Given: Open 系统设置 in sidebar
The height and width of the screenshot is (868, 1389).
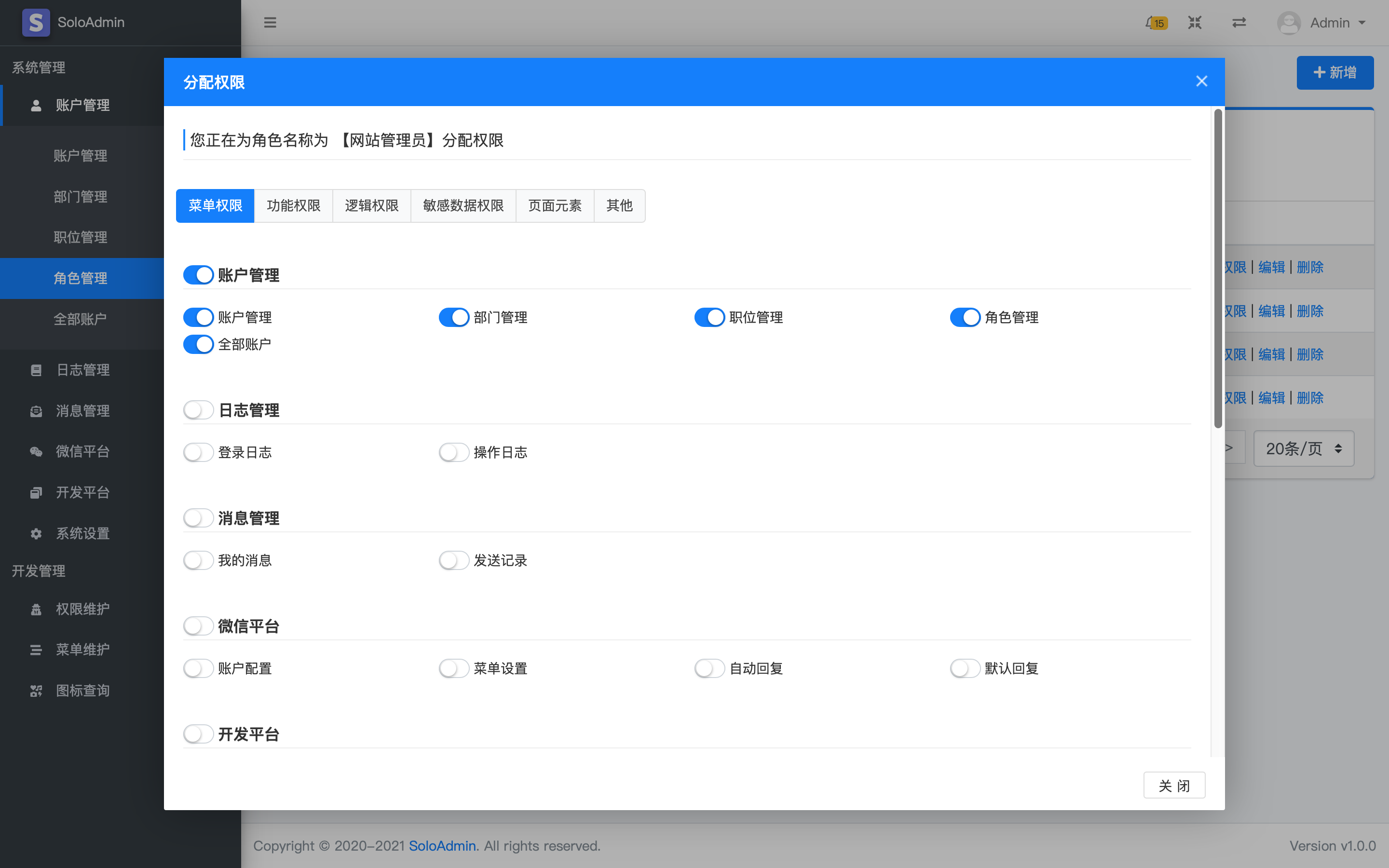Looking at the screenshot, I should pos(82,533).
